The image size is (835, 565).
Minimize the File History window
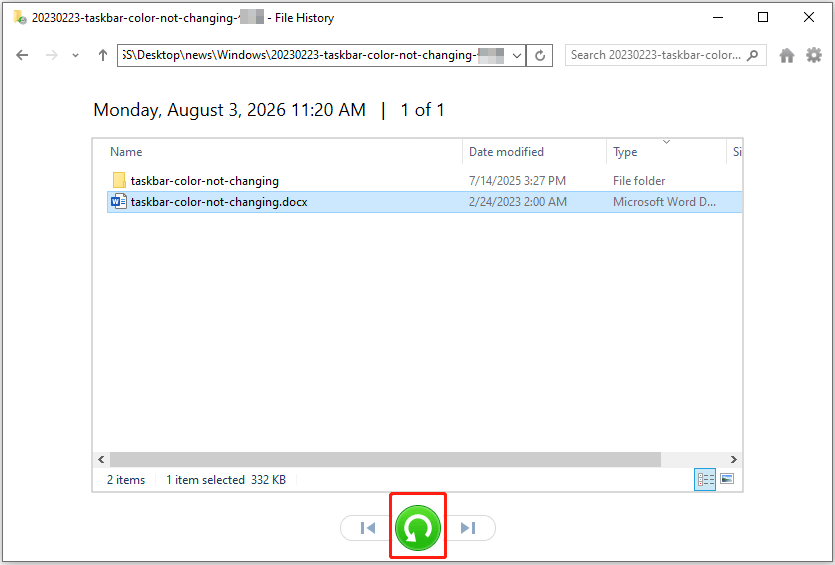718,17
